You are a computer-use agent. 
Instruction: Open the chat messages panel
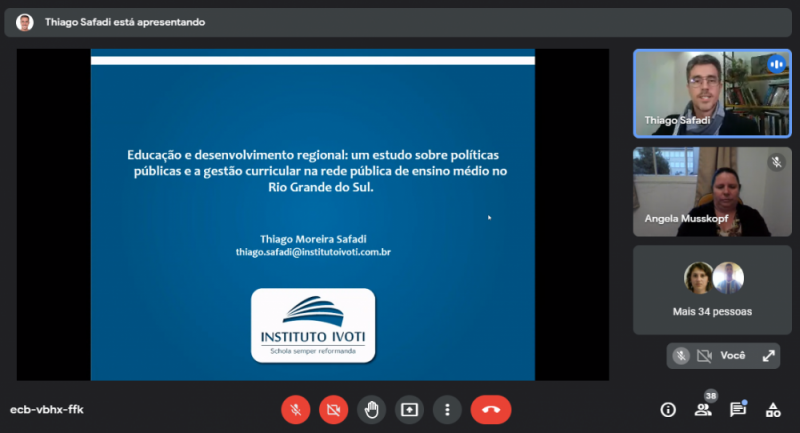point(738,409)
